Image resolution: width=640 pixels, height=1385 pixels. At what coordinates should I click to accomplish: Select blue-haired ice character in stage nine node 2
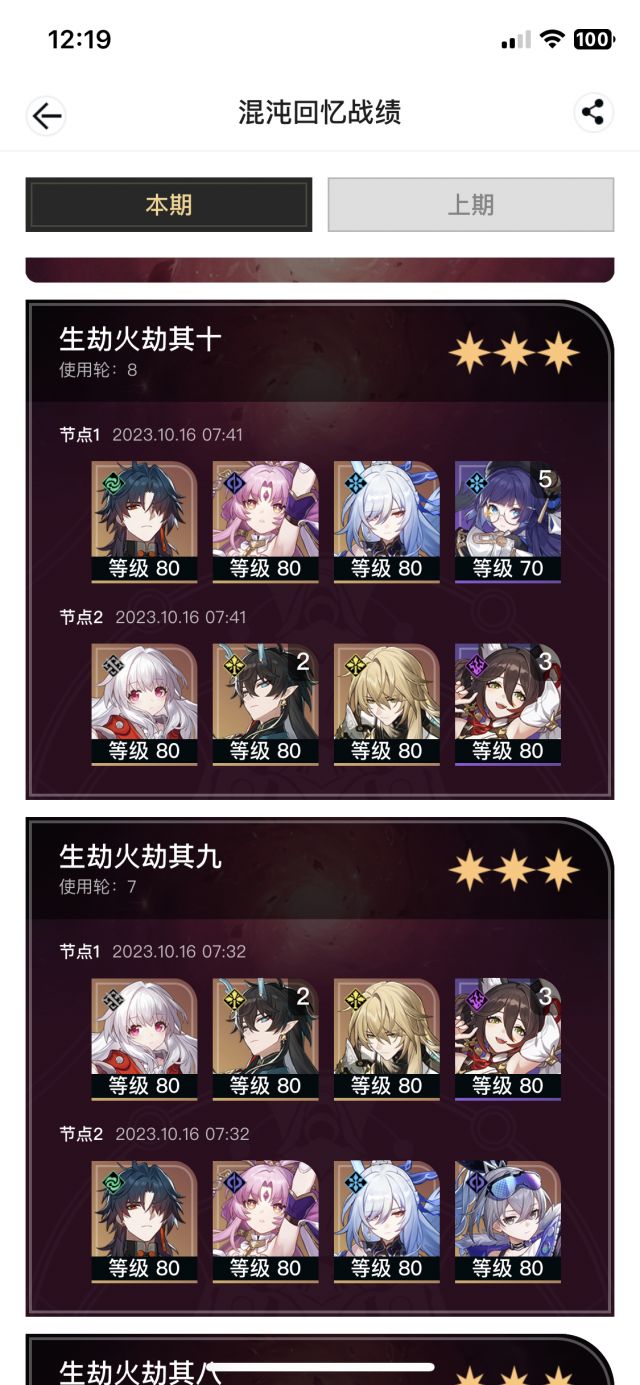pos(386,1221)
